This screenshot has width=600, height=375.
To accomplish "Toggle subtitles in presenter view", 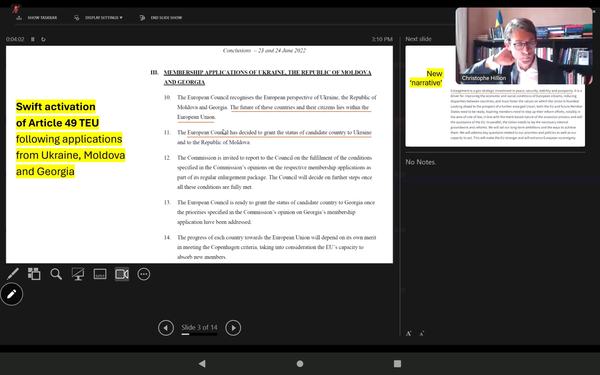I will 100,274.
